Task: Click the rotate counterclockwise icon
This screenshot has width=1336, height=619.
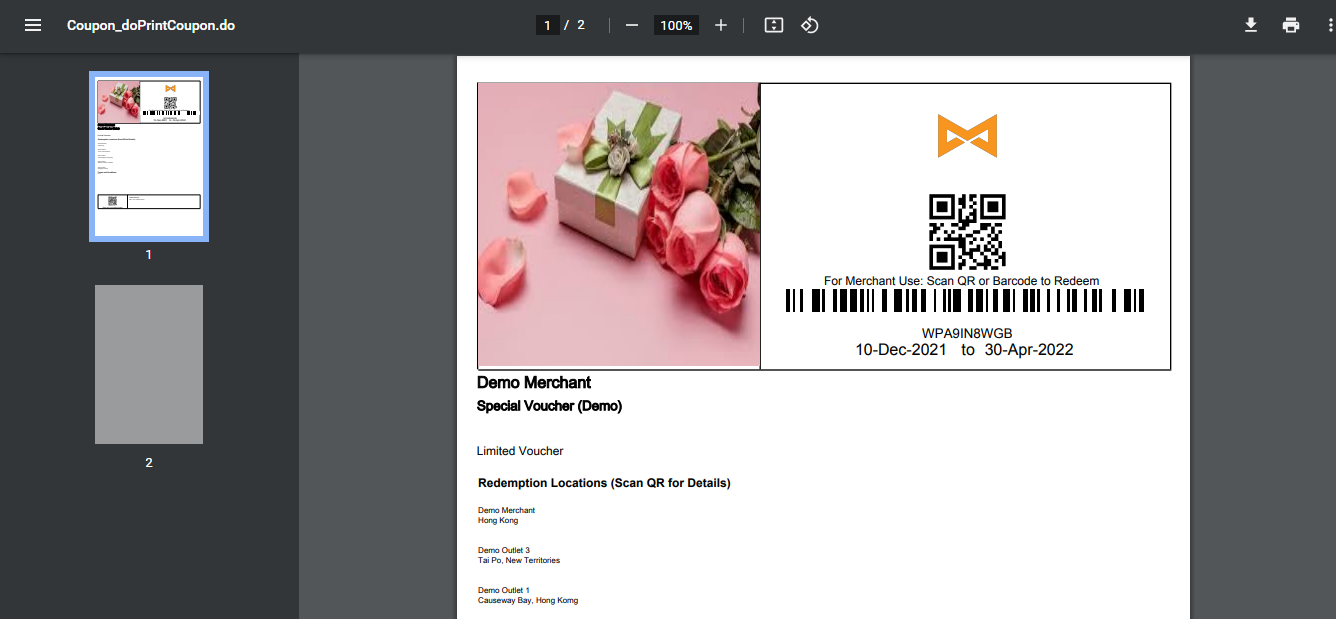Action: (810, 25)
